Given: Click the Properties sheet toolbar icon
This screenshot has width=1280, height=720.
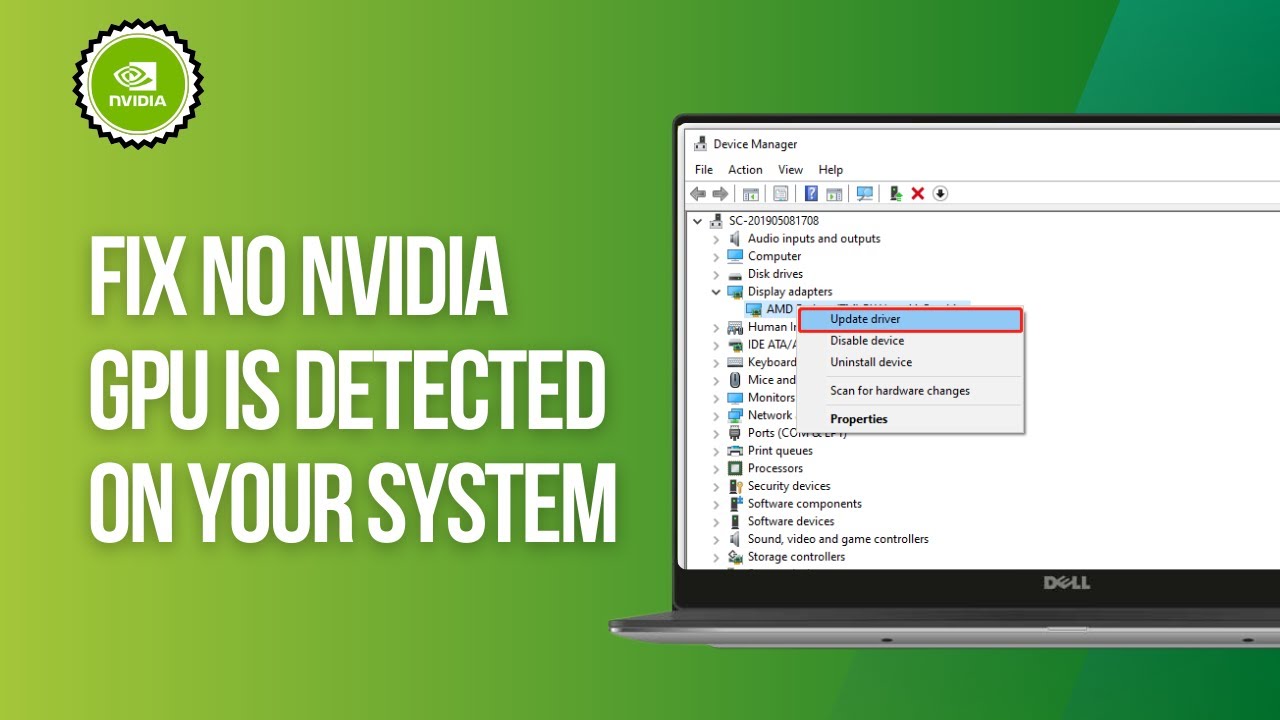Looking at the screenshot, I should (x=781, y=194).
